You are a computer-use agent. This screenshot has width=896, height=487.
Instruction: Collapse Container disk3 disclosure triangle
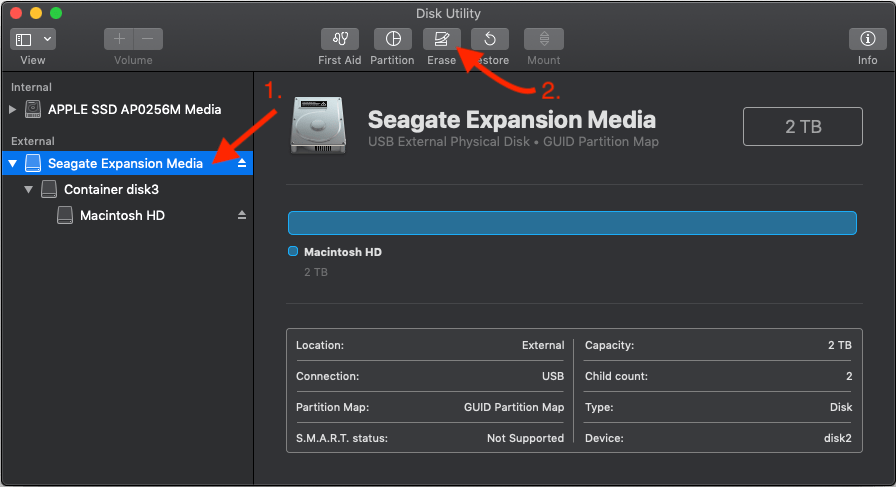[x=29, y=189]
